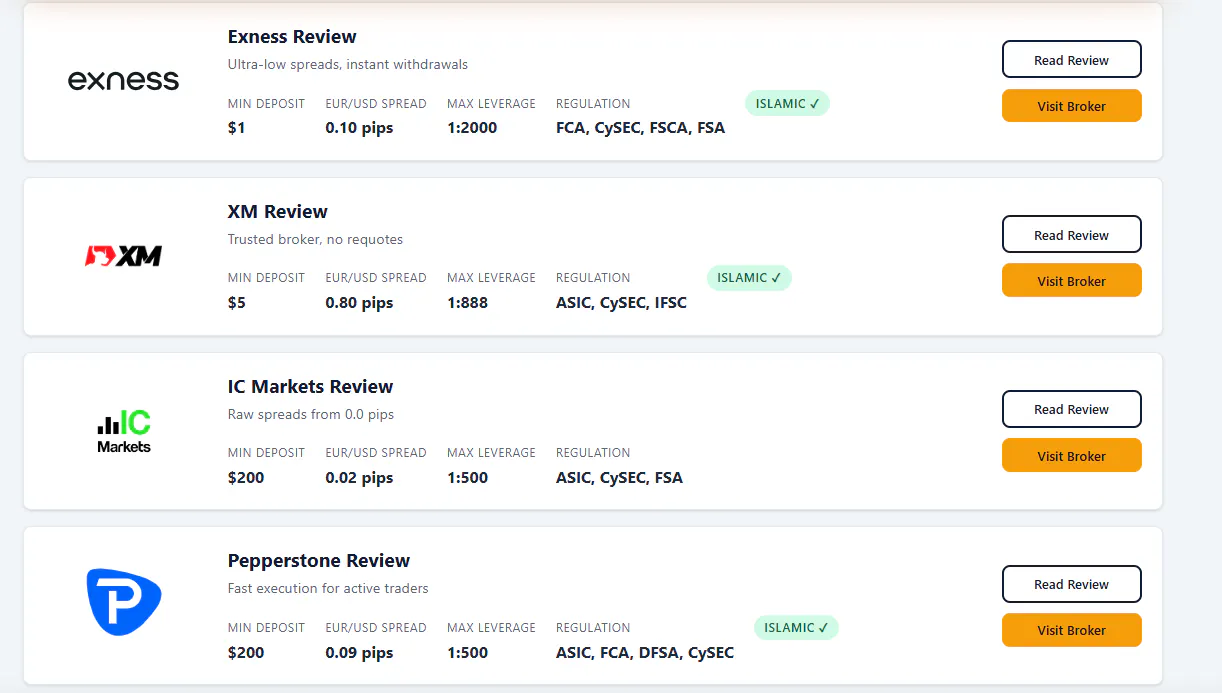Visit Broker for Pepperstone
The height and width of the screenshot is (693, 1222).
[x=1071, y=630]
